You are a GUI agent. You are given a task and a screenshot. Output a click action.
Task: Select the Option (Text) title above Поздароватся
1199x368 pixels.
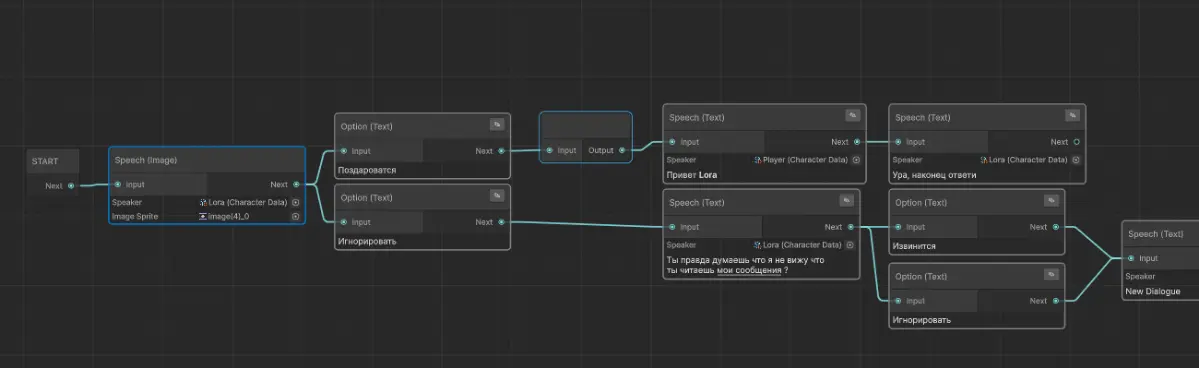point(366,126)
